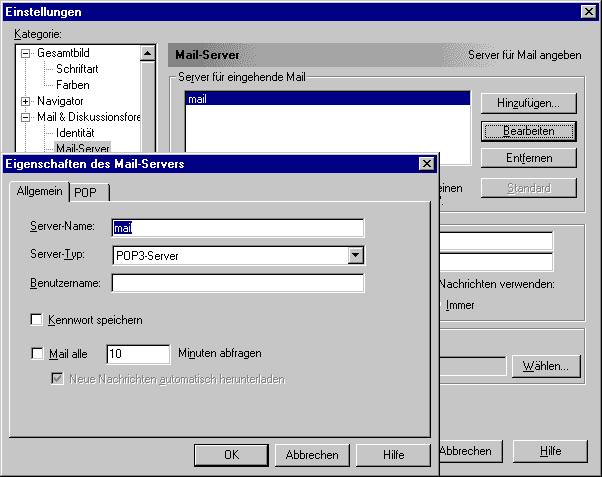Collapse the Gesamtbild tree node
The height and width of the screenshot is (477, 602).
25,53
